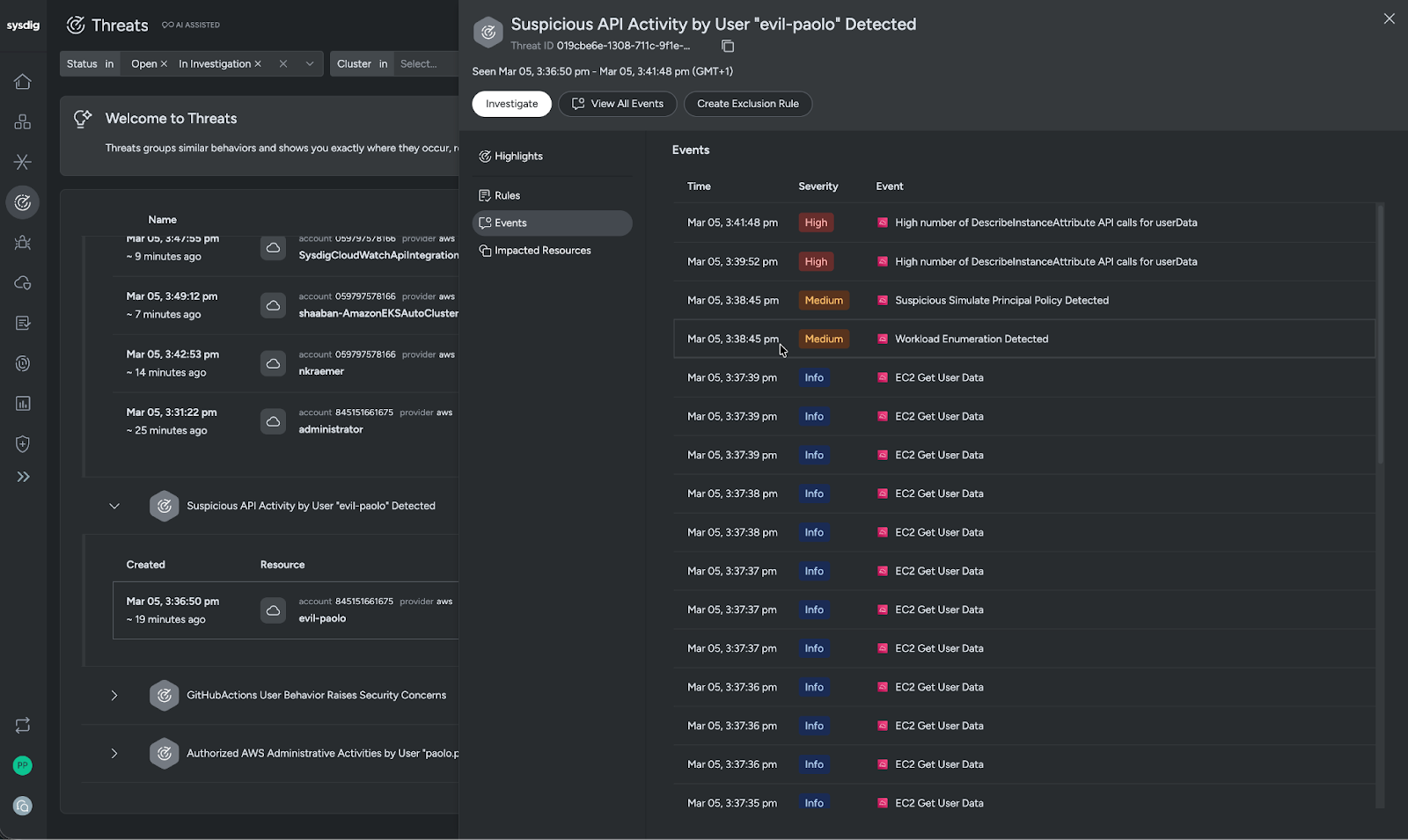Remove the In Investigation filter chip
This screenshot has height=840, width=1408.
(258, 64)
